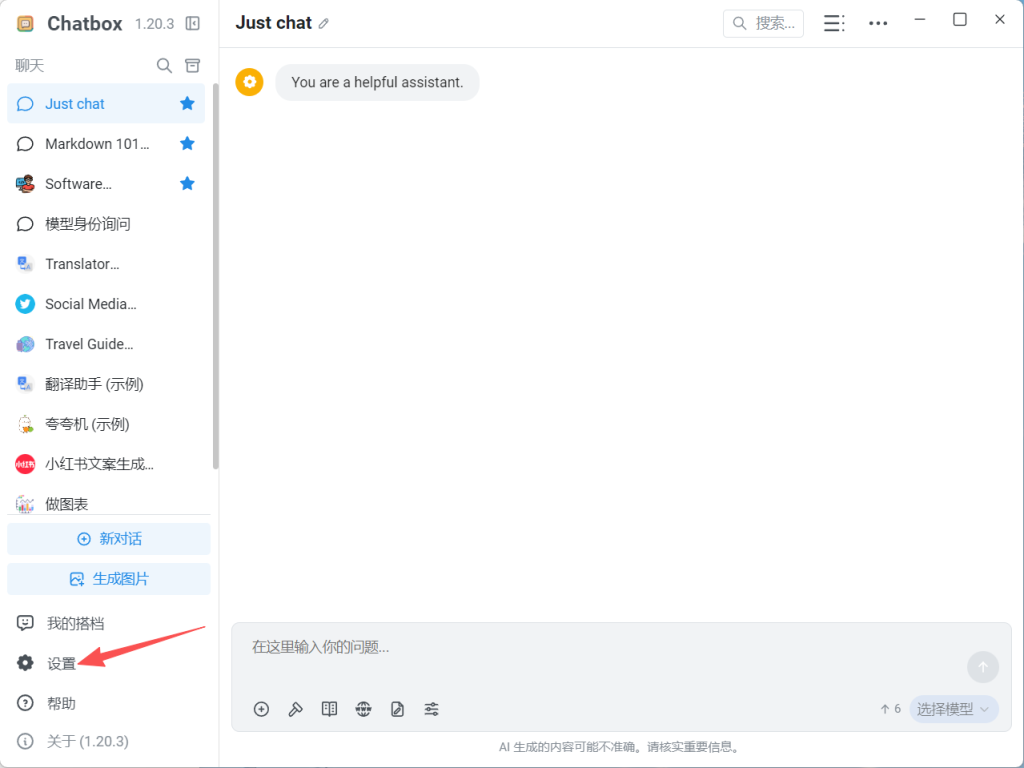Viewport: 1024px width, 768px height.
Task: Click the 生成图片 generate image button
Action: point(108,579)
